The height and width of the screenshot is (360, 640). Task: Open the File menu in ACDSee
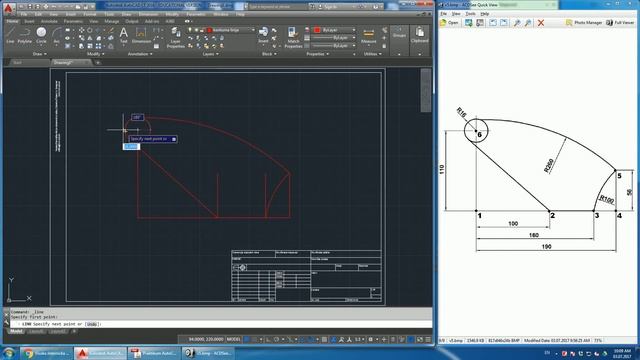tap(443, 14)
